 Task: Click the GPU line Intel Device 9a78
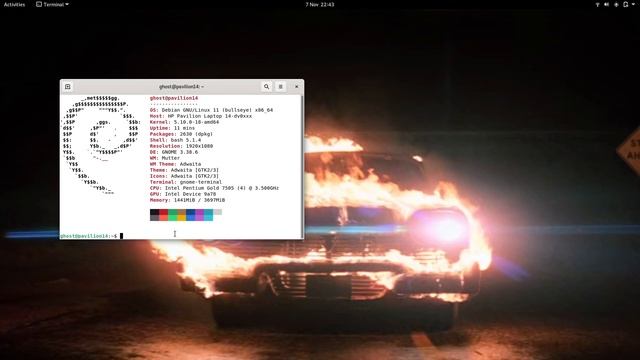(x=183, y=194)
